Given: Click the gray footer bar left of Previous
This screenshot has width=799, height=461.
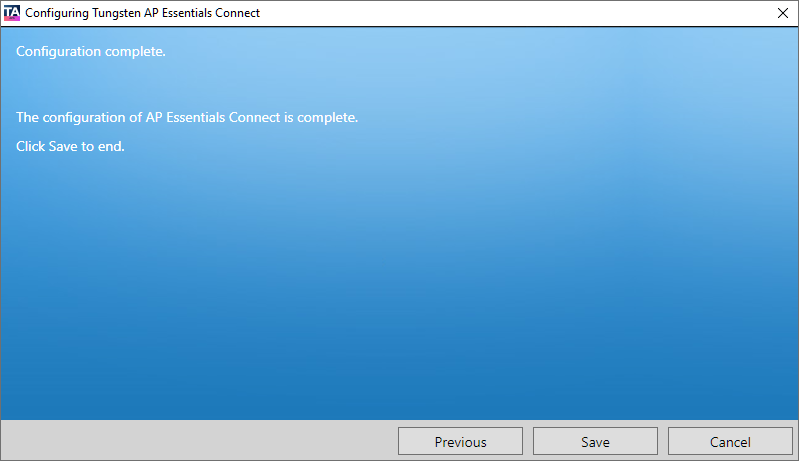Looking at the screenshot, I should point(199,441).
